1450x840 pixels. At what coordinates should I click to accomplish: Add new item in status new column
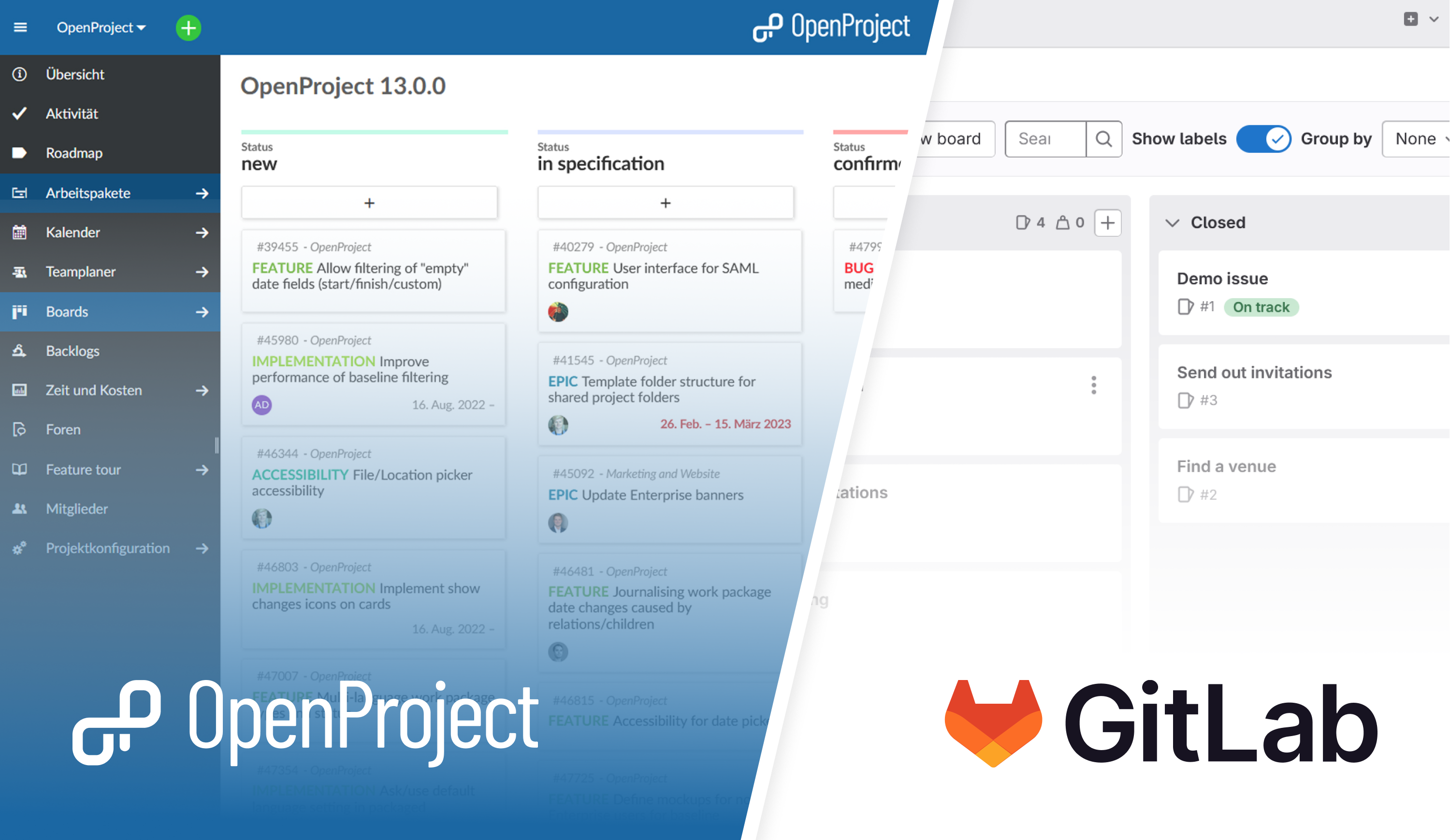point(368,202)
